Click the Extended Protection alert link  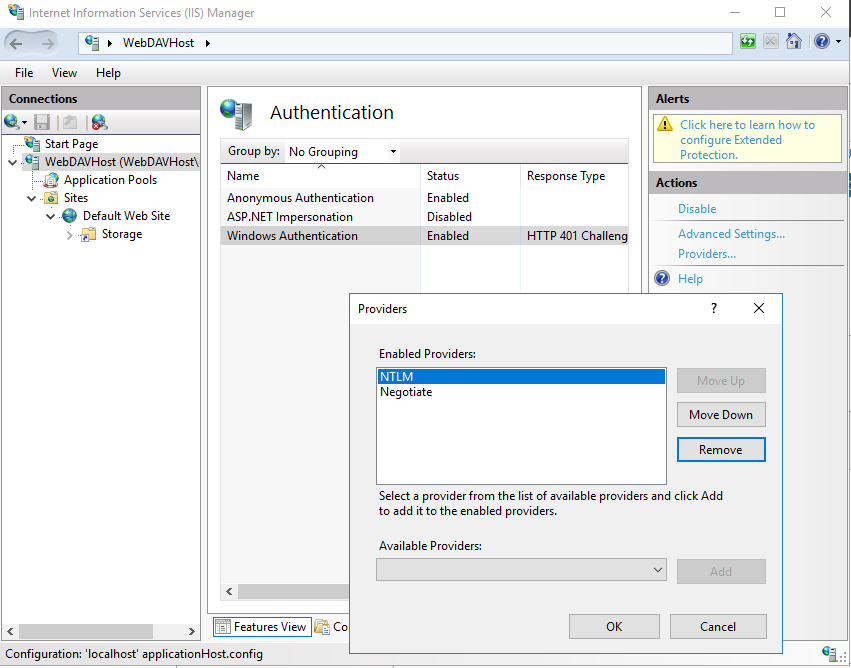747,139
